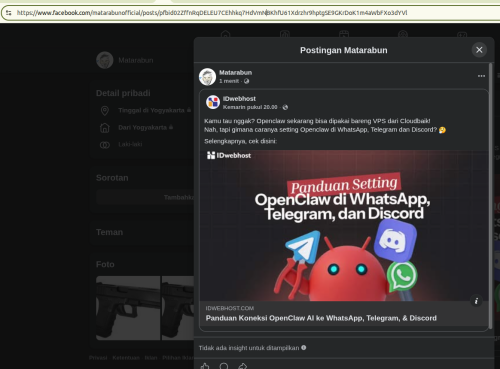Click the '1 menit' post timestamp

229,81
